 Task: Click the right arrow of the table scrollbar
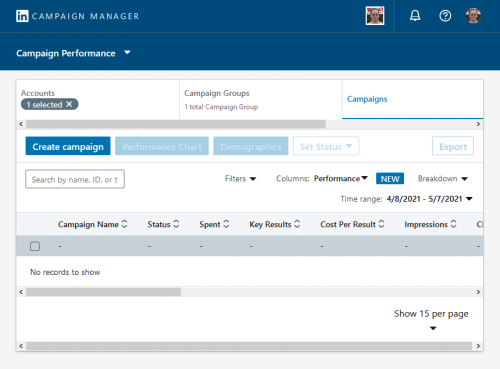point(478,292)
